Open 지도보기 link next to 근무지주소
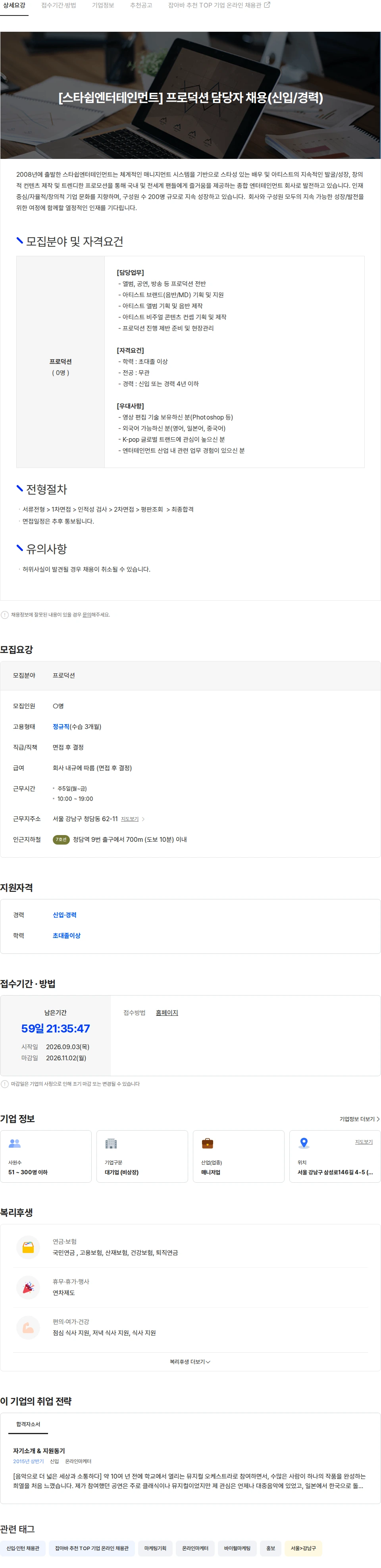381x1568 pixels. click(129, 819)
